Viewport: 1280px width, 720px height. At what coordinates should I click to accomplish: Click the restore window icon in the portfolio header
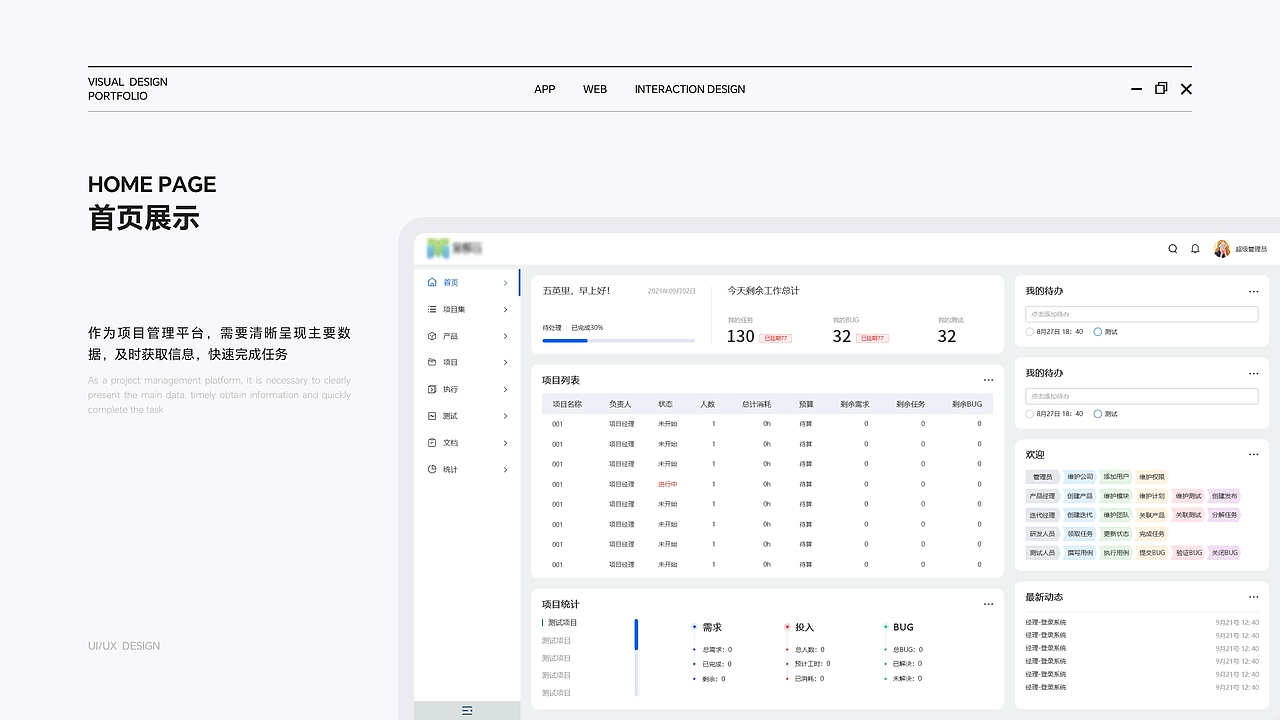coord(1161,88)
